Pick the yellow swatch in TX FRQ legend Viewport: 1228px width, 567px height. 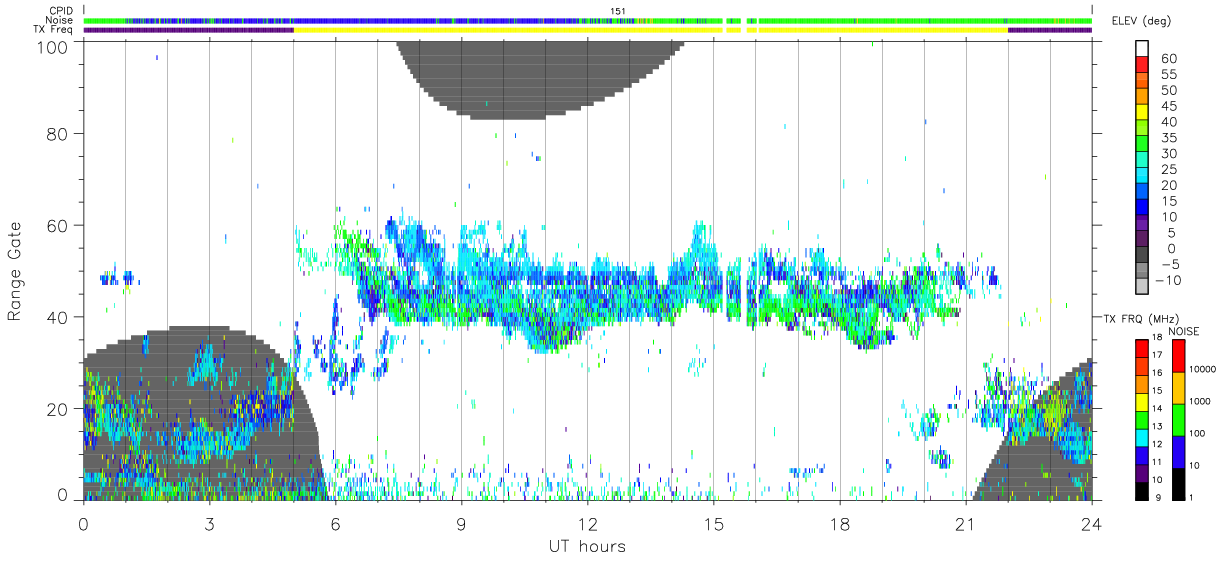click(1140, 402)
